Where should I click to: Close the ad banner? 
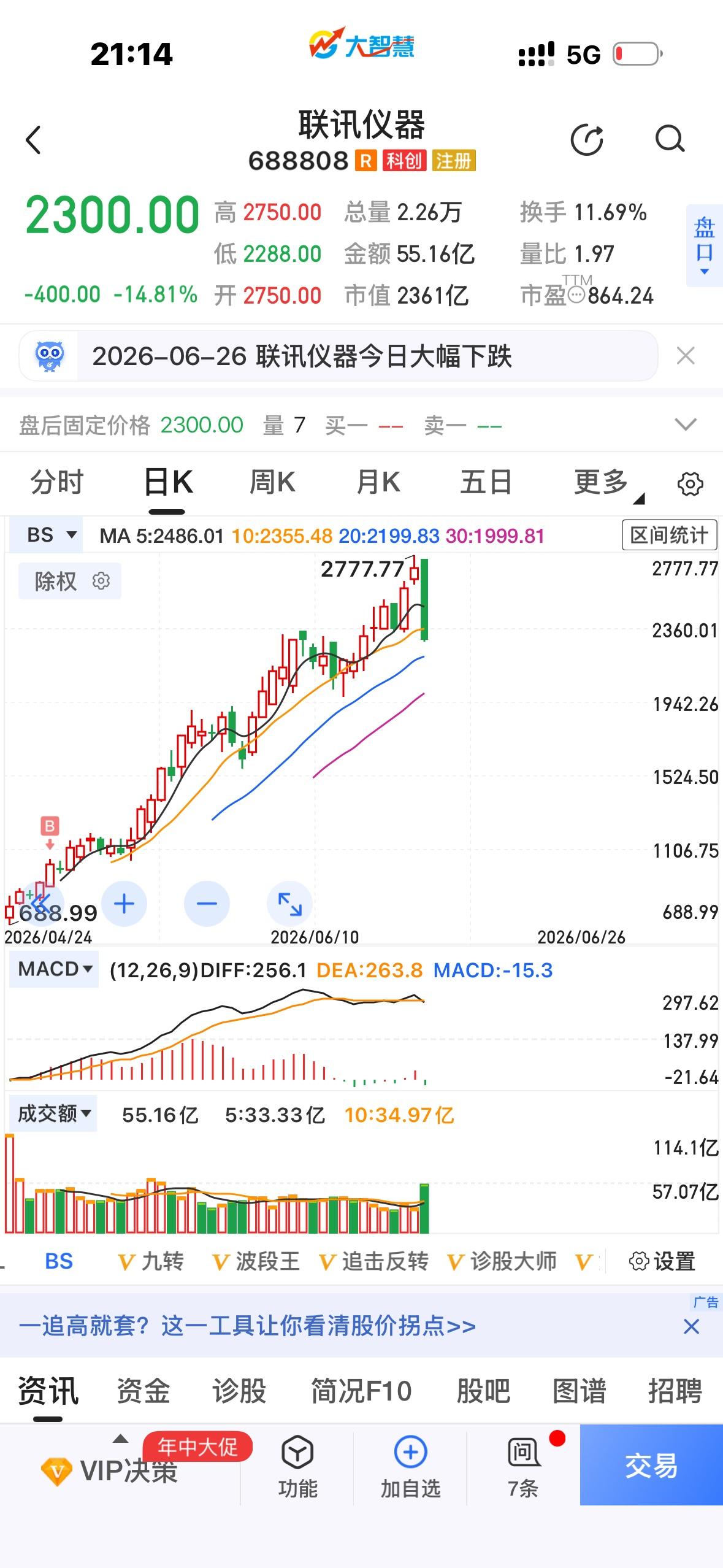click(691, 1327)
